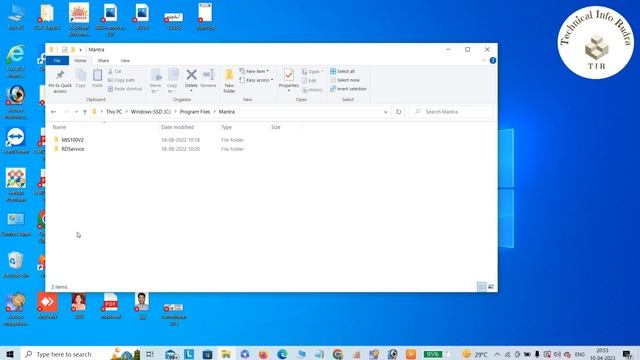The width and height of the screenshot is (640, 360).
Task: Open File Explorer from the taskbar
Action: tap(226, 354)
